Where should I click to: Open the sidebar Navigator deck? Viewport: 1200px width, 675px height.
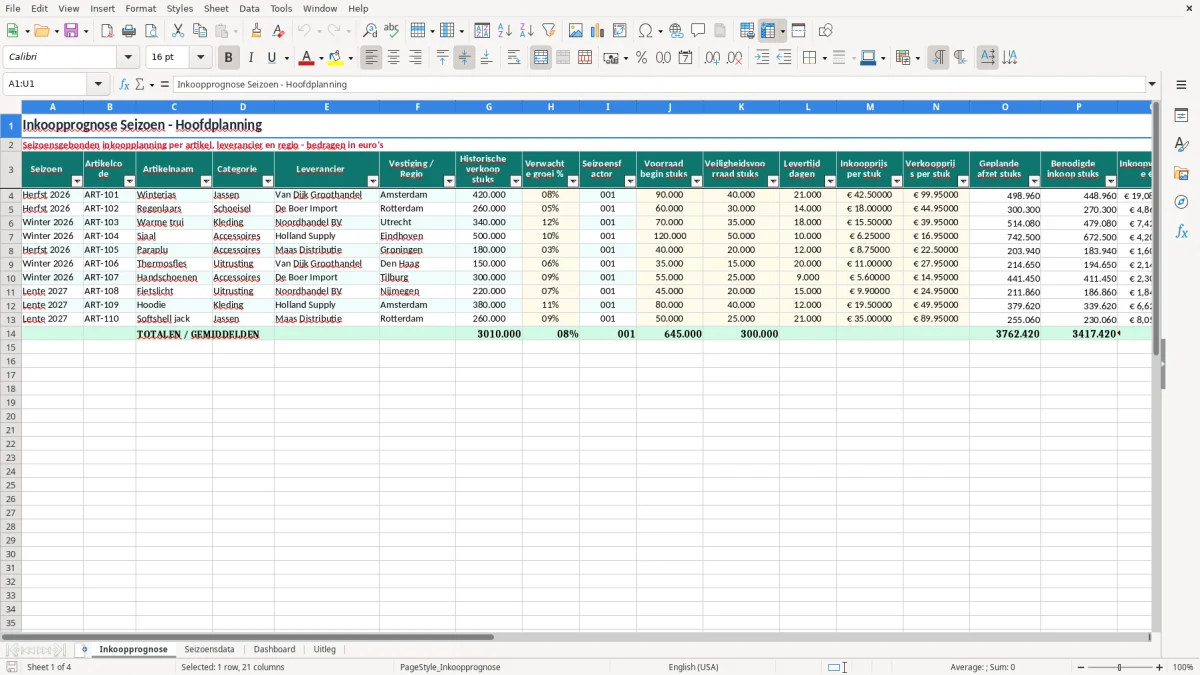coord(1181,202)
